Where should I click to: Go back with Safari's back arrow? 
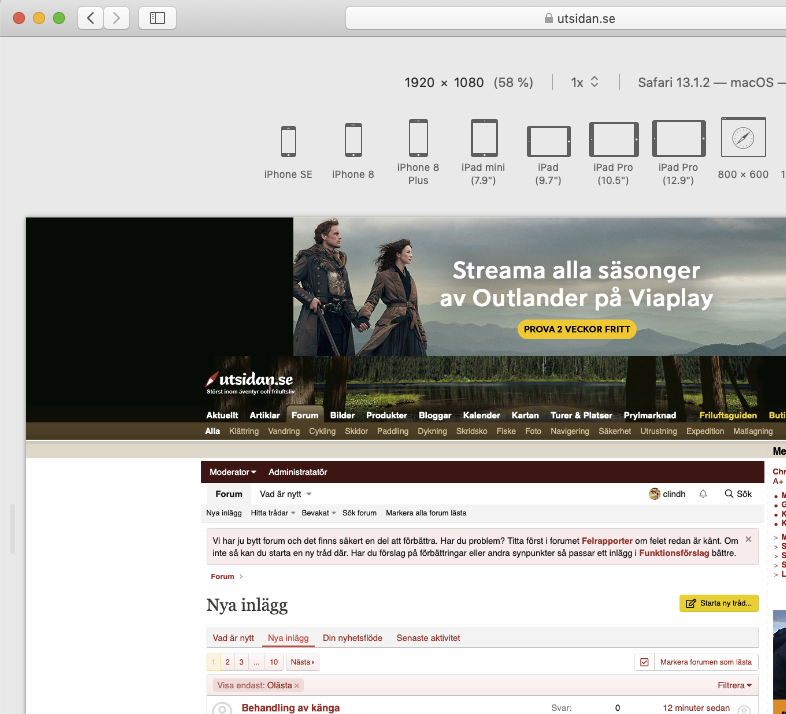point(91,18)
